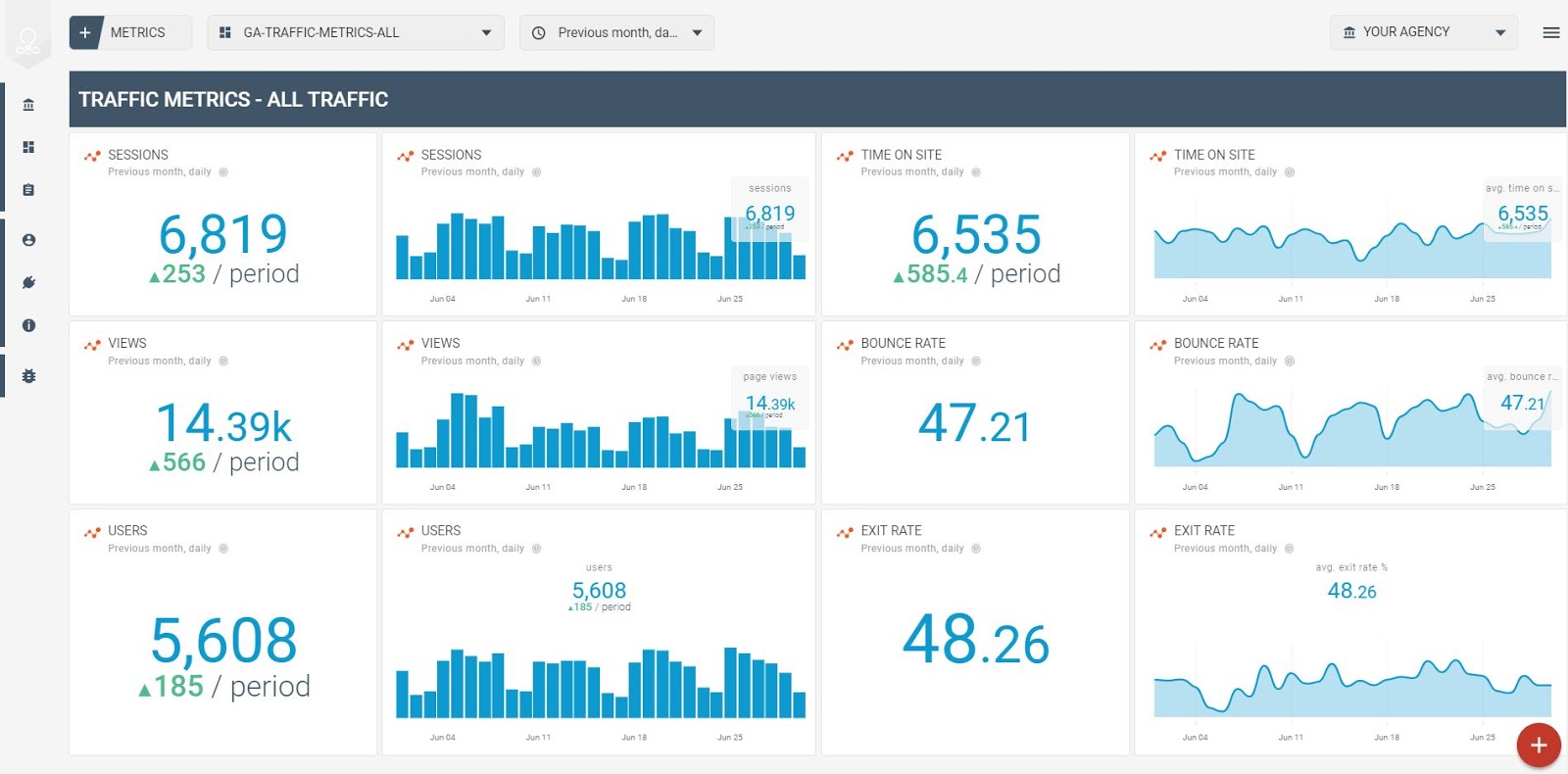
Task: Open the dashboards grid icon in the sidebar
Action: tap(28, 147)
